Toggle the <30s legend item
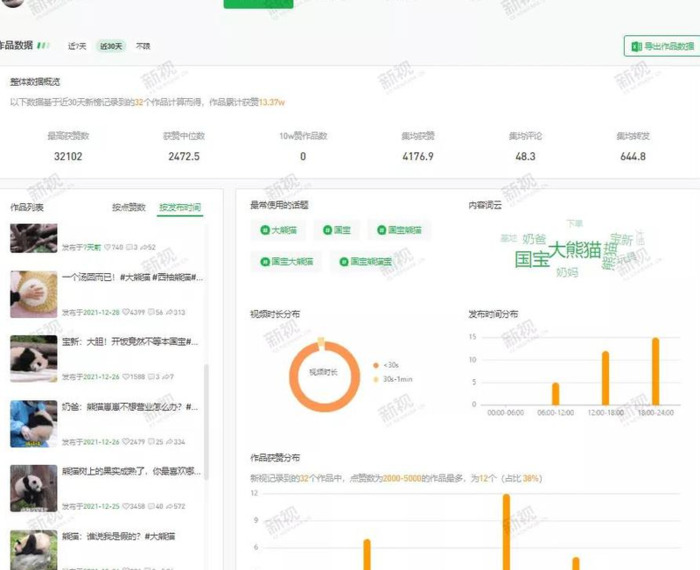This screenshot has width=700, height=570. point(386,365)
